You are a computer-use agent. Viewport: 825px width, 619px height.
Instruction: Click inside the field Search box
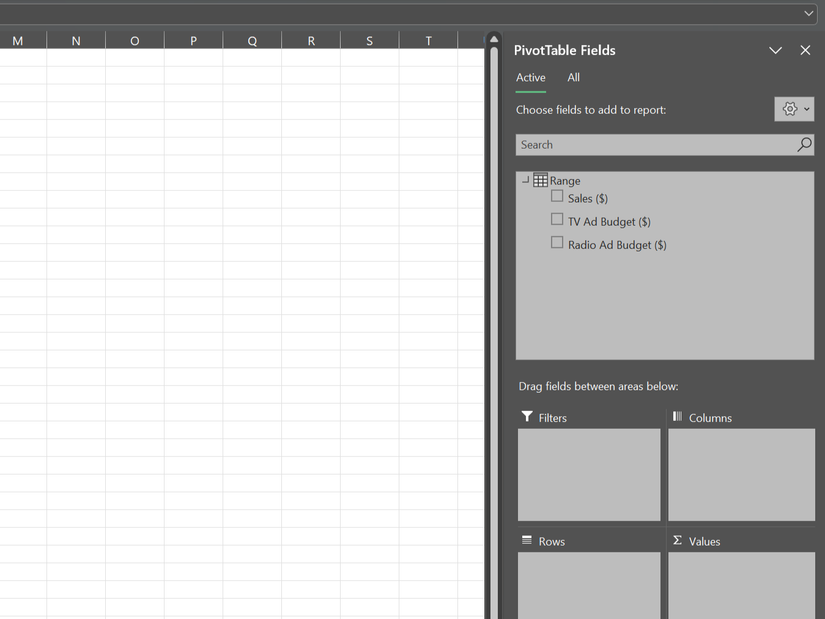point(640,144)
